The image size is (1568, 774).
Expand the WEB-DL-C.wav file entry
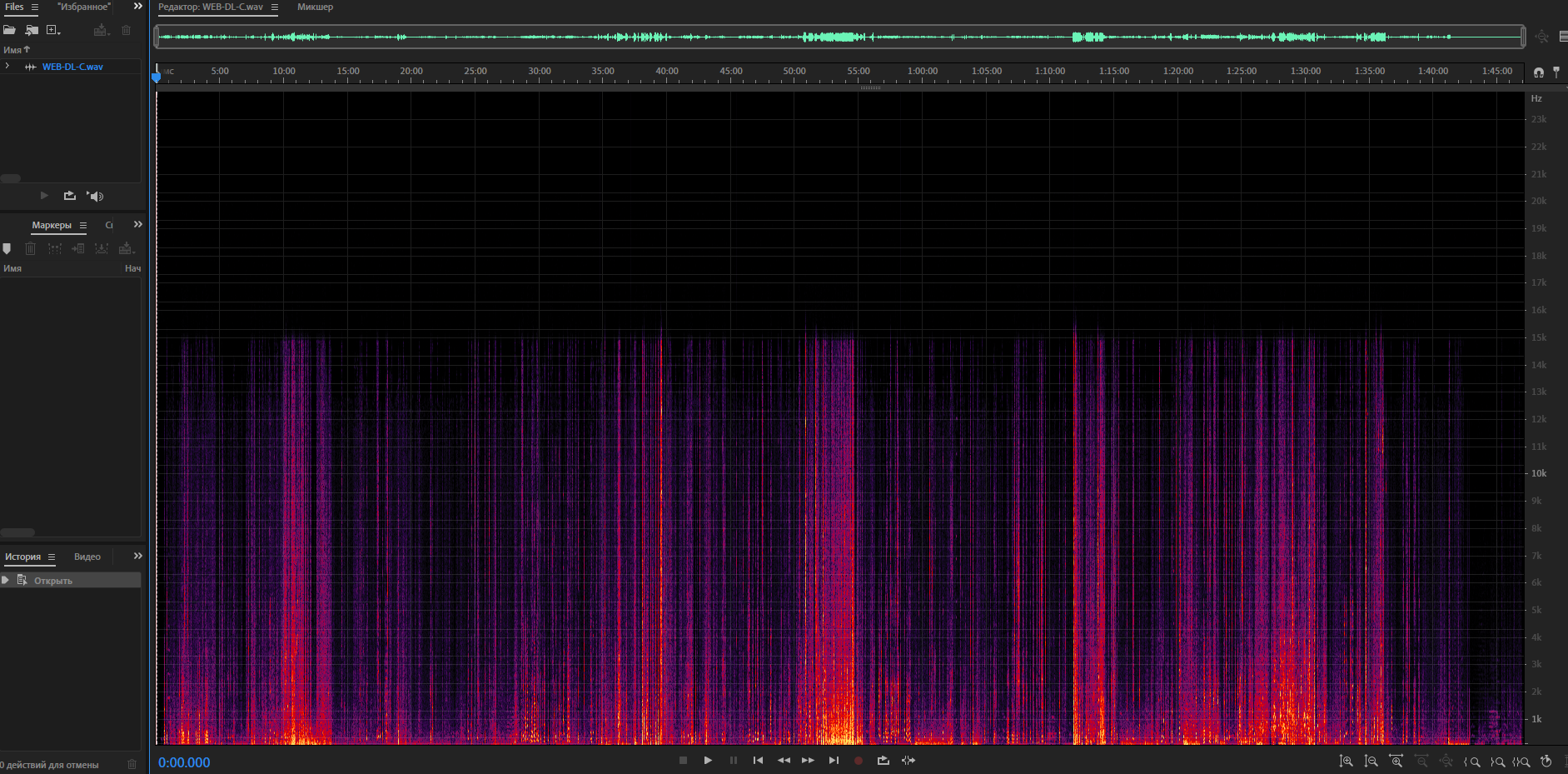[x=7, y=67]
